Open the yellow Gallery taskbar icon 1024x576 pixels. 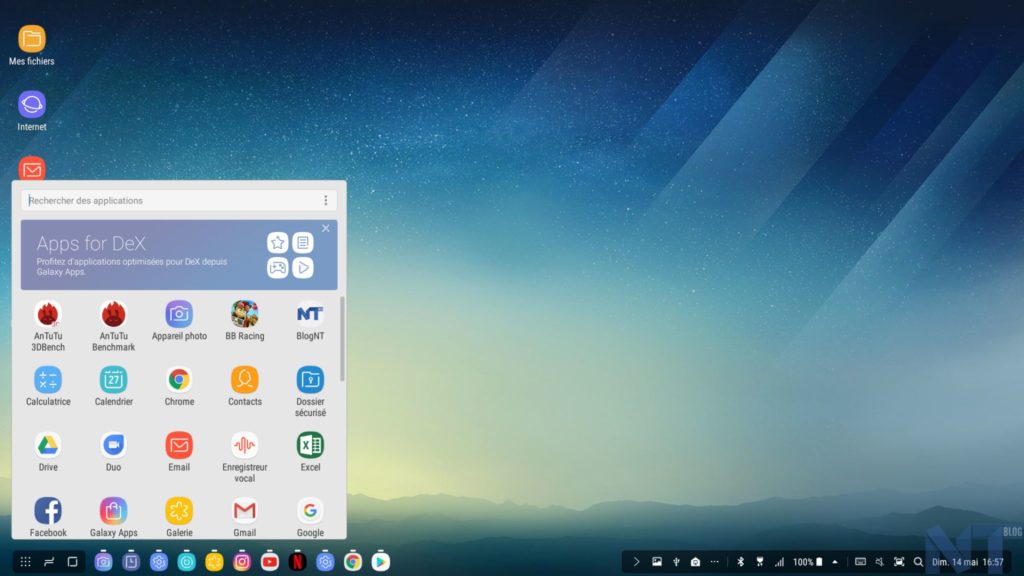[214, 561]
